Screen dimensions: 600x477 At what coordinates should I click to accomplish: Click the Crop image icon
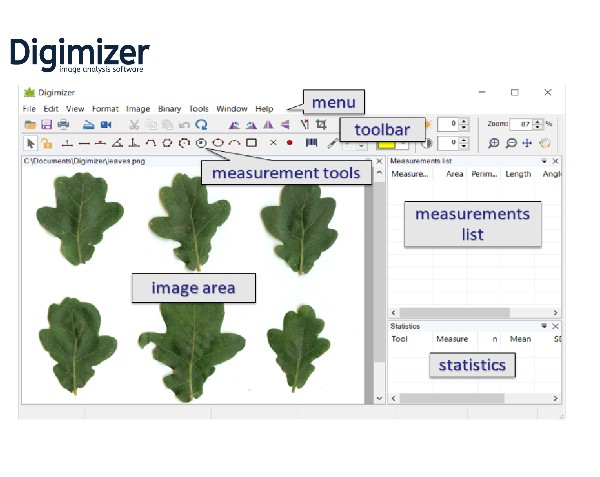click(321, 125)
